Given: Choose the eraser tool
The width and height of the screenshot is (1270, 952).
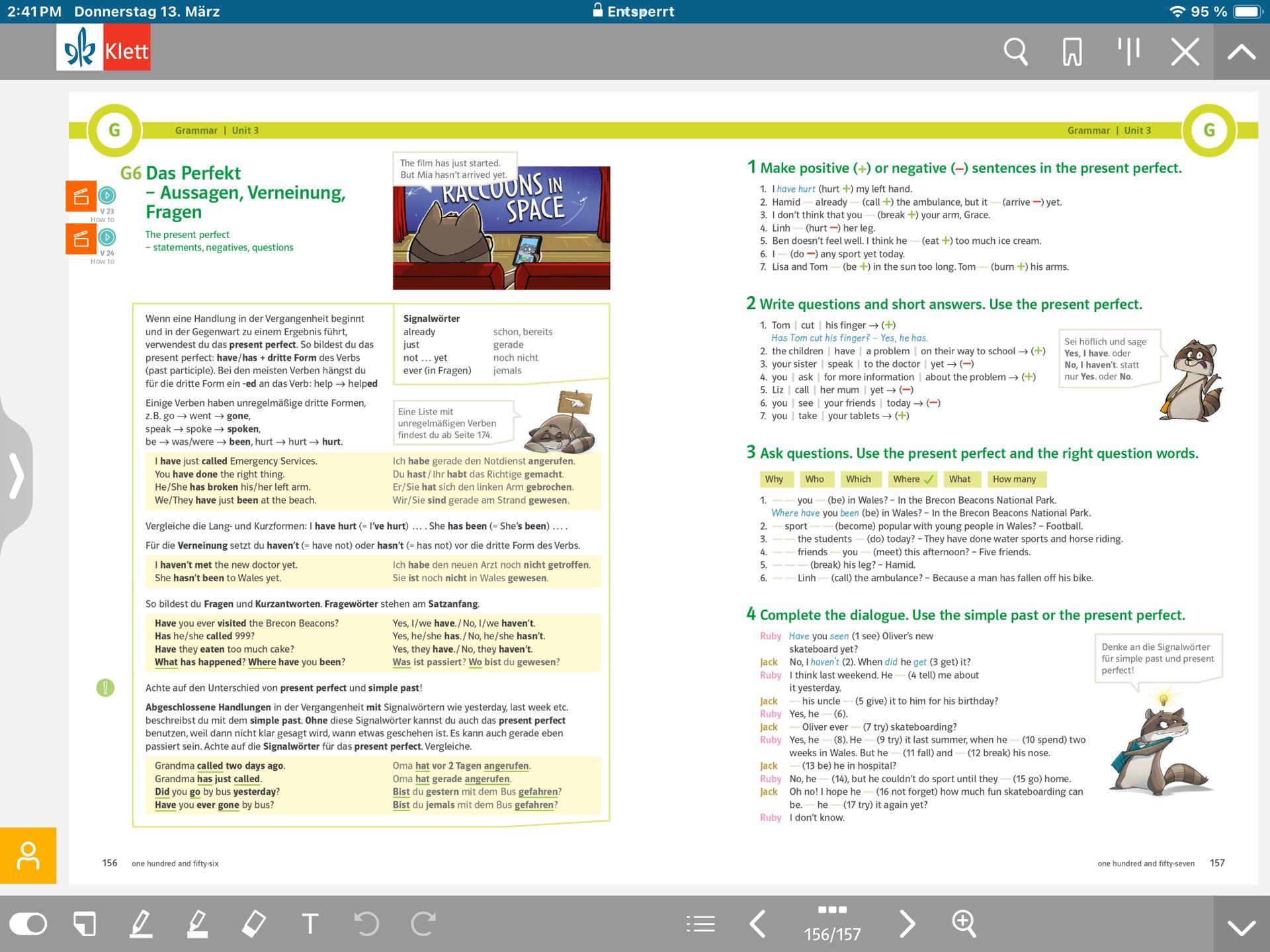Looking at the screenshot, I should tap(254, 924).
